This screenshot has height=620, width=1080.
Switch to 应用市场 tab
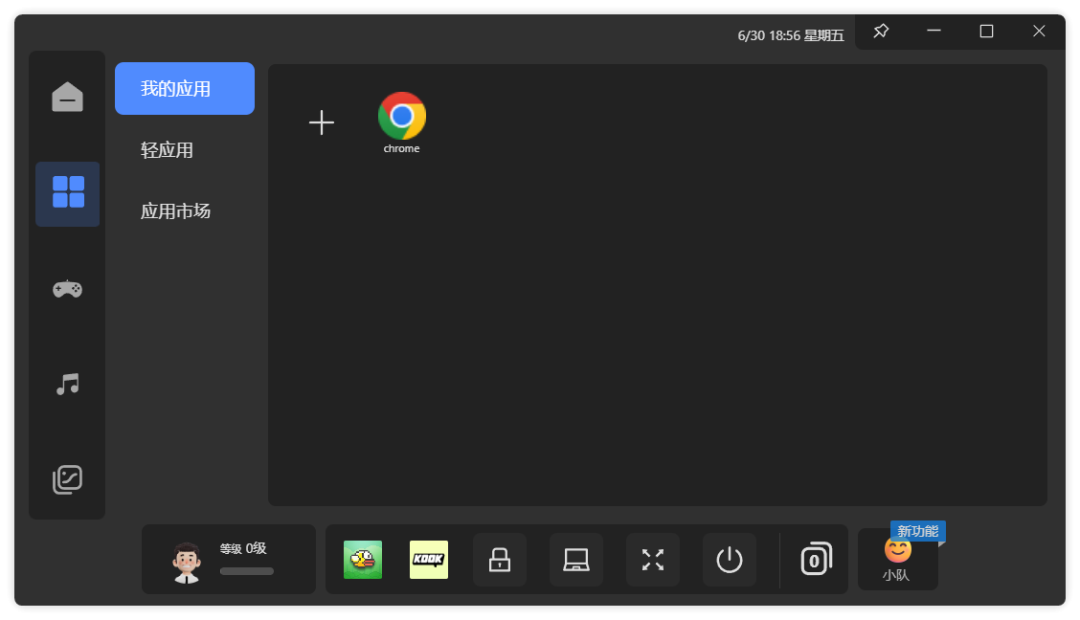click(x=176, y=211)
